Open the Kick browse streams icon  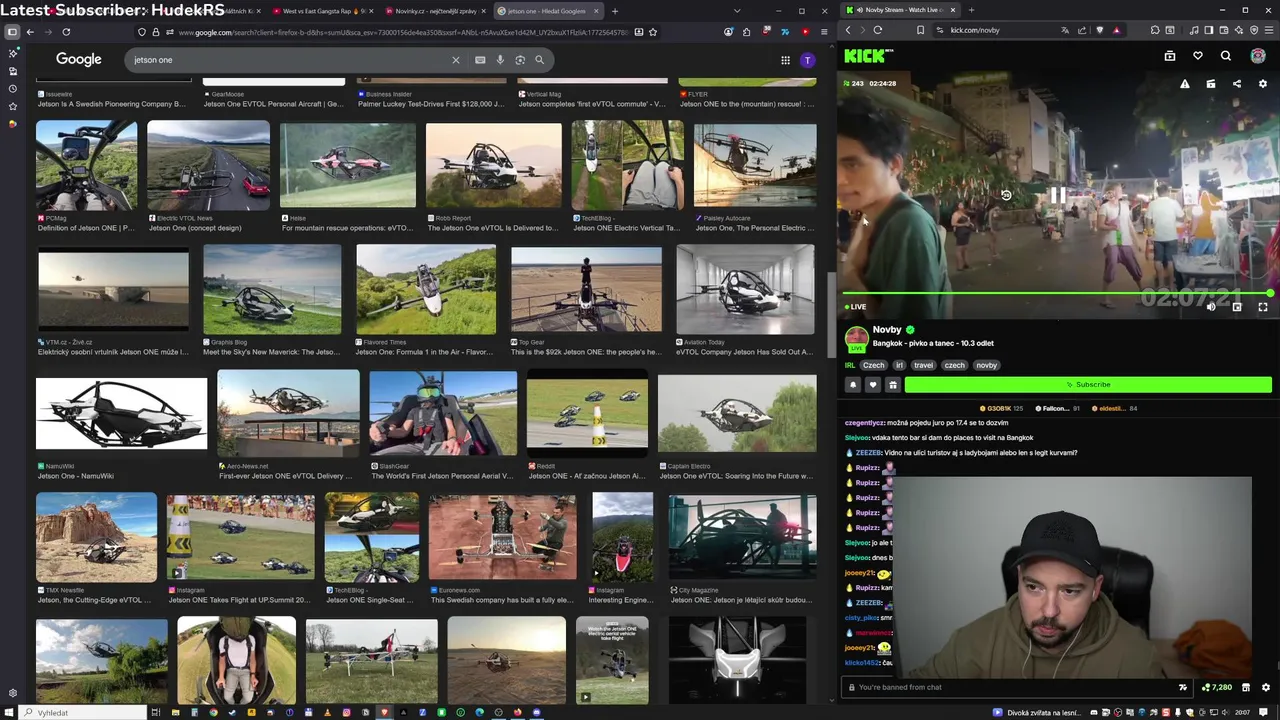[x=1170, y=56]
